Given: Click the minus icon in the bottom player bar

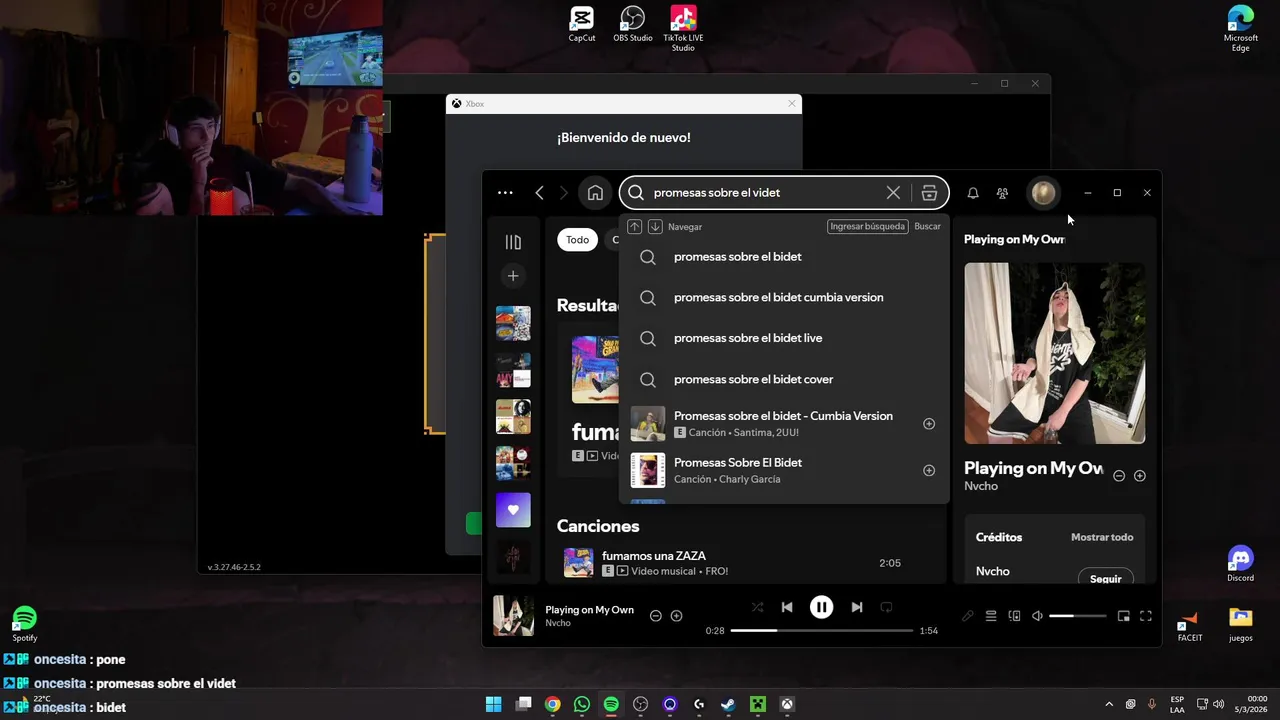Looking at the screenshot, I should point(656,616).
